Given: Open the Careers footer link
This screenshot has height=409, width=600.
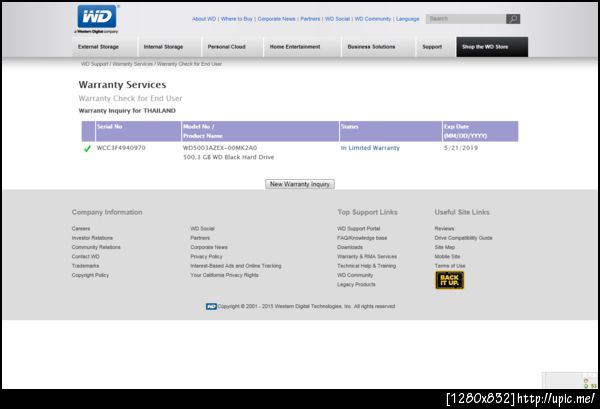Looking at the screenshot, I should click(x=81, y=228).
